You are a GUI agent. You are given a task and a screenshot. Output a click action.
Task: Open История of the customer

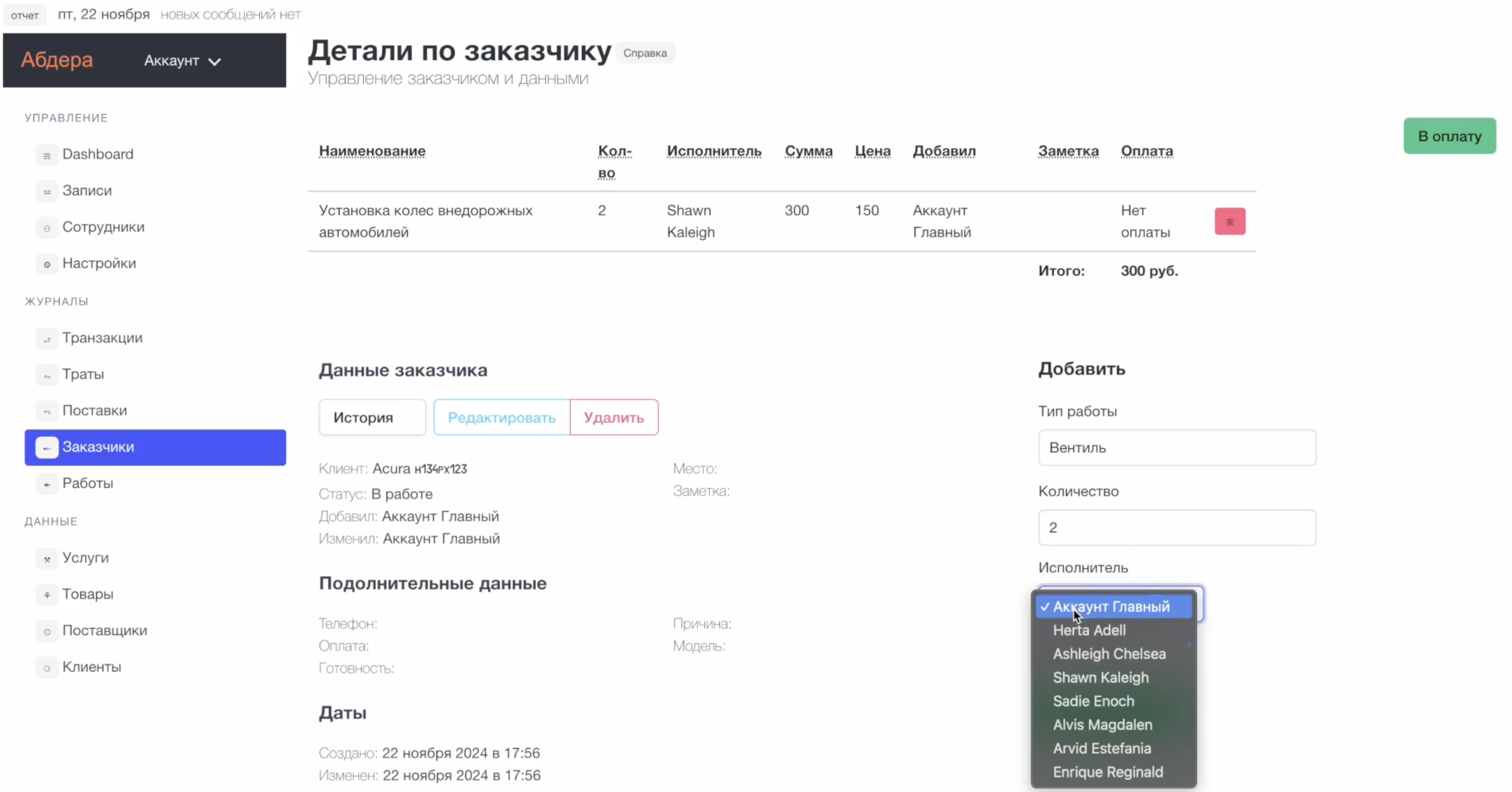pyautogui.click(x=372, y=417)
